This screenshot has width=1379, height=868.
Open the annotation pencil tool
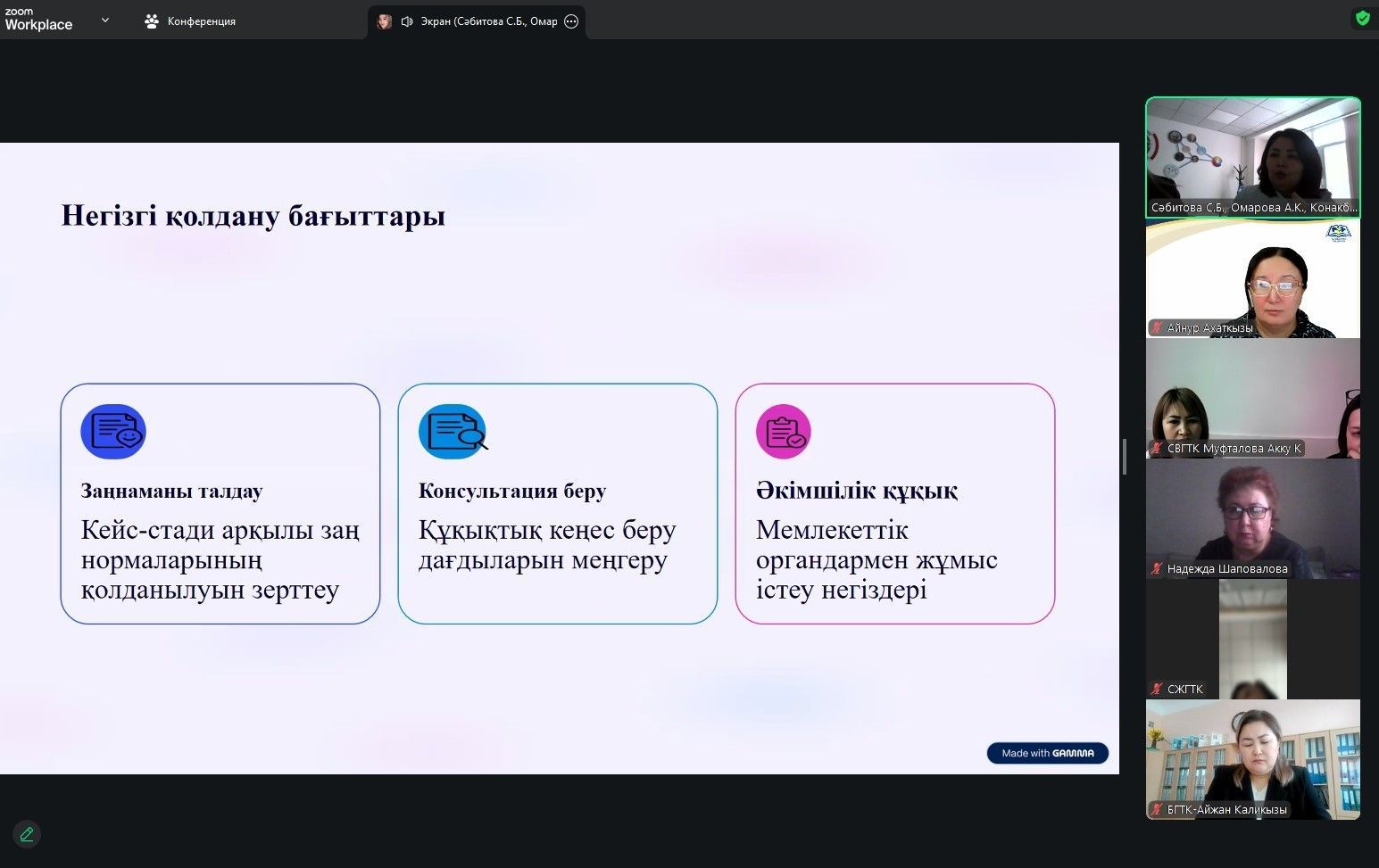[x=27, y=834]
